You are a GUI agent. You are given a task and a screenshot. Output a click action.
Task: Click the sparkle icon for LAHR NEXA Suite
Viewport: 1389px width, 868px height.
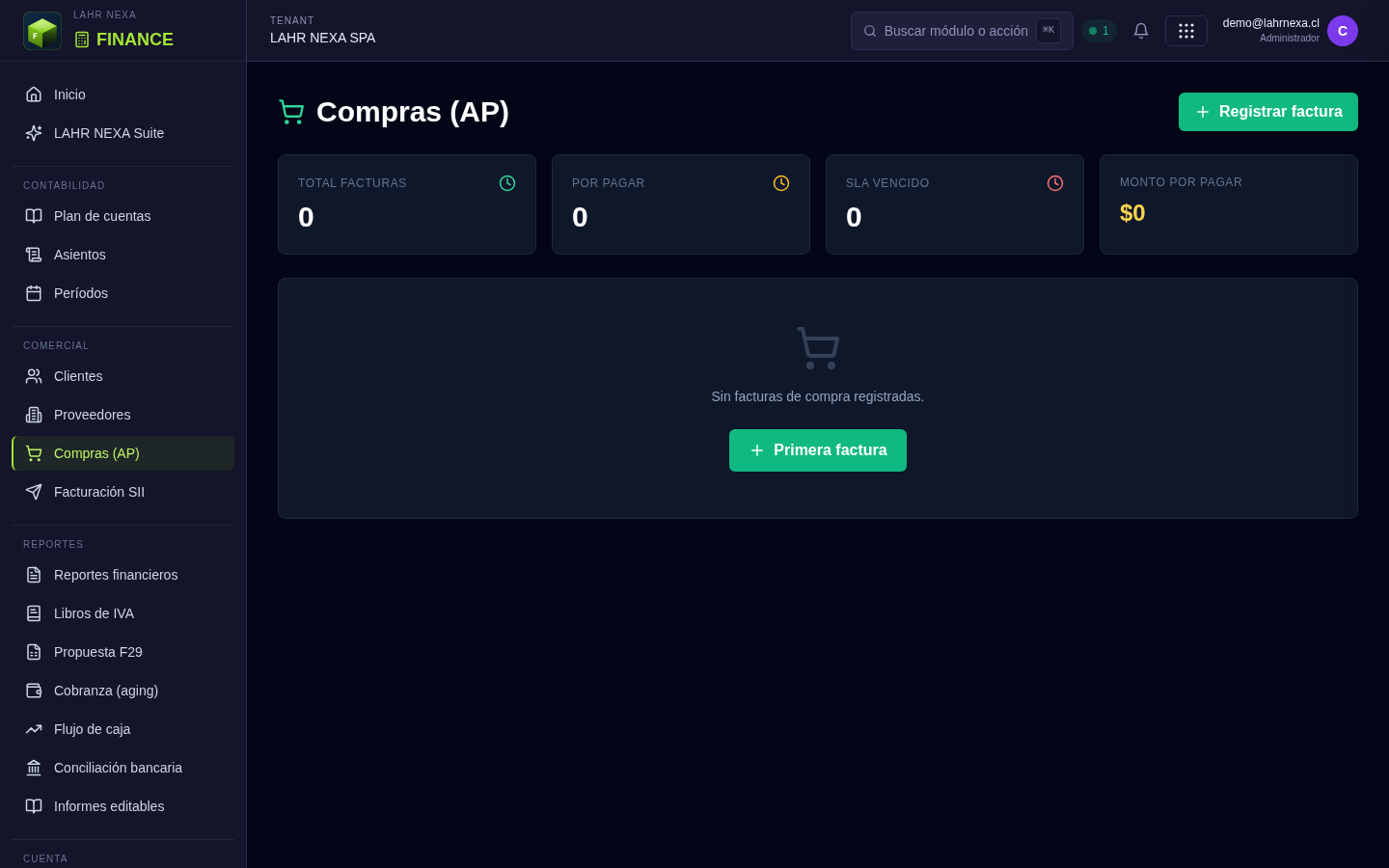(34, 133)
